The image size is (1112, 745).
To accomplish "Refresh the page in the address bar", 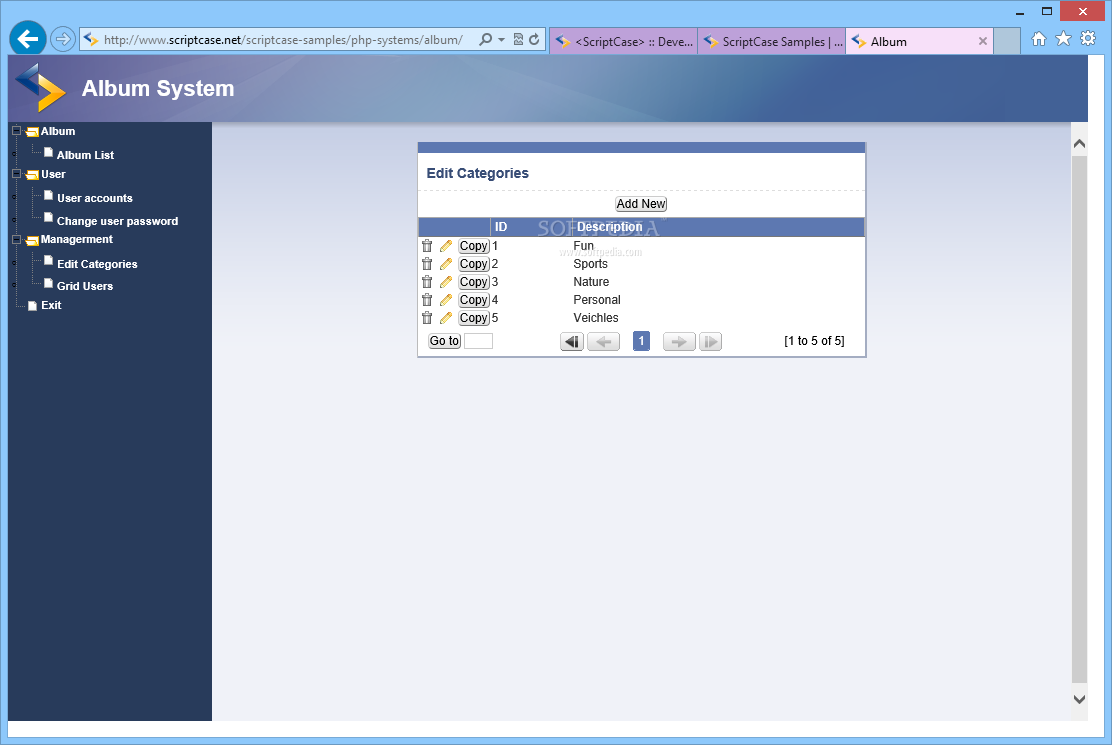I will [x=534, y=40].
